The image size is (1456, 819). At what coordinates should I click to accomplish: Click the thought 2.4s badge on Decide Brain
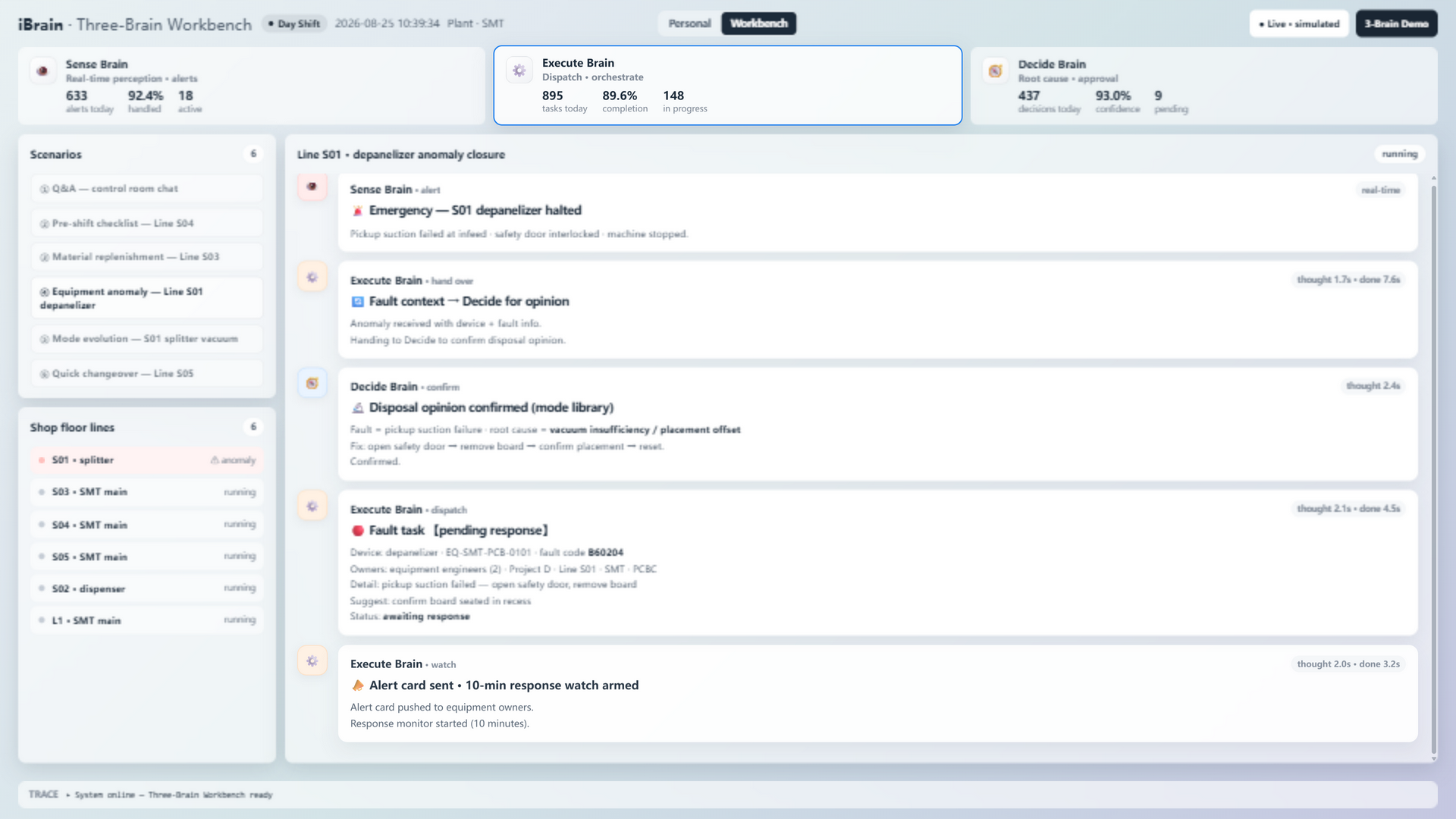(1373, 386)
